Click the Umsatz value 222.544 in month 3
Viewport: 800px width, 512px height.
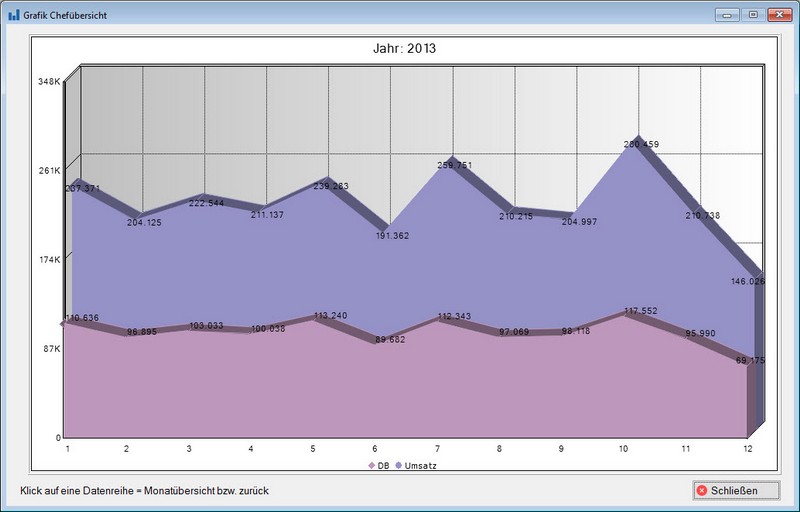pos(206,203)
